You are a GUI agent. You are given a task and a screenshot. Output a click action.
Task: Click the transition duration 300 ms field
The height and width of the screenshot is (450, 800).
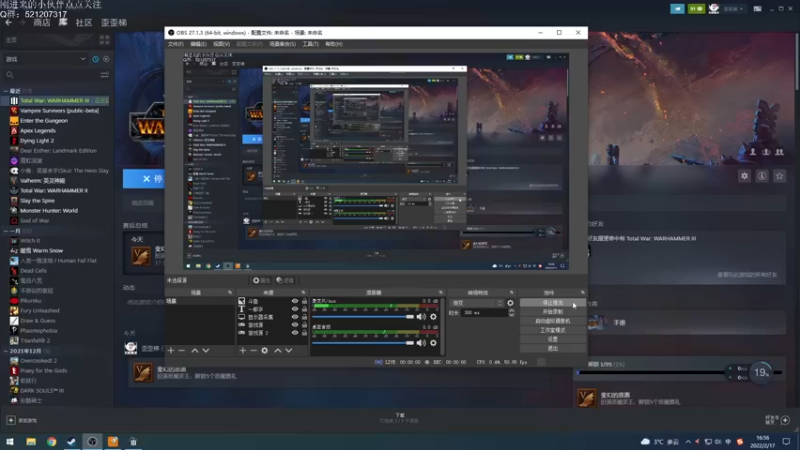point(485,313)
